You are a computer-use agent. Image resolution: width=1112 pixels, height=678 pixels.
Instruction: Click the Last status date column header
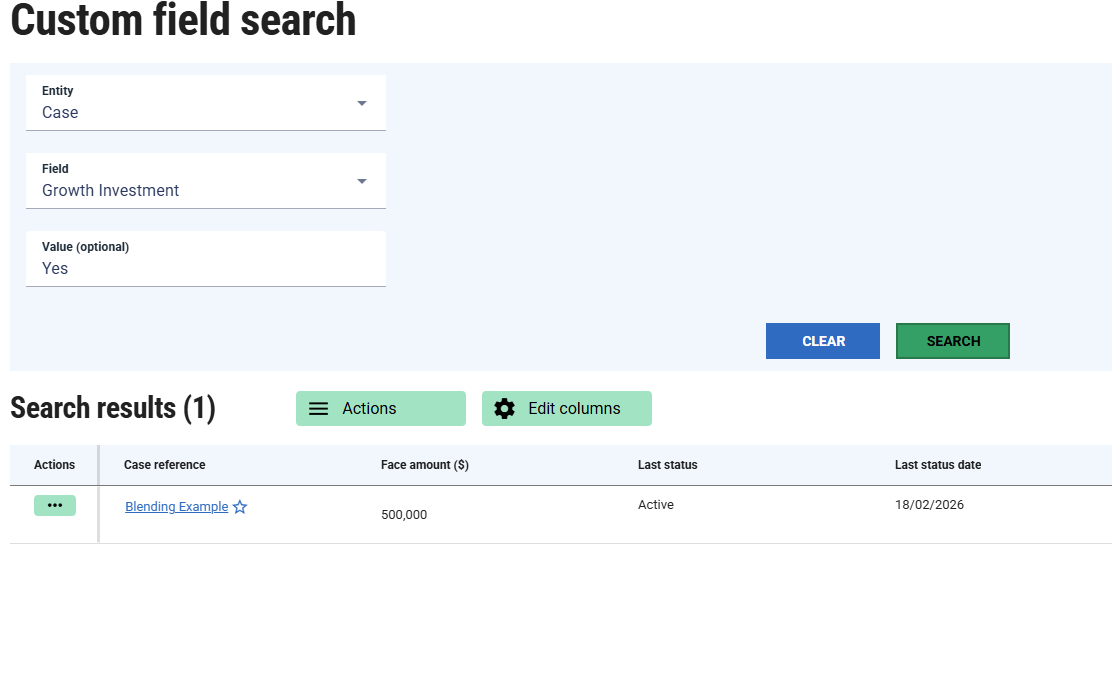tap(937, 465)
